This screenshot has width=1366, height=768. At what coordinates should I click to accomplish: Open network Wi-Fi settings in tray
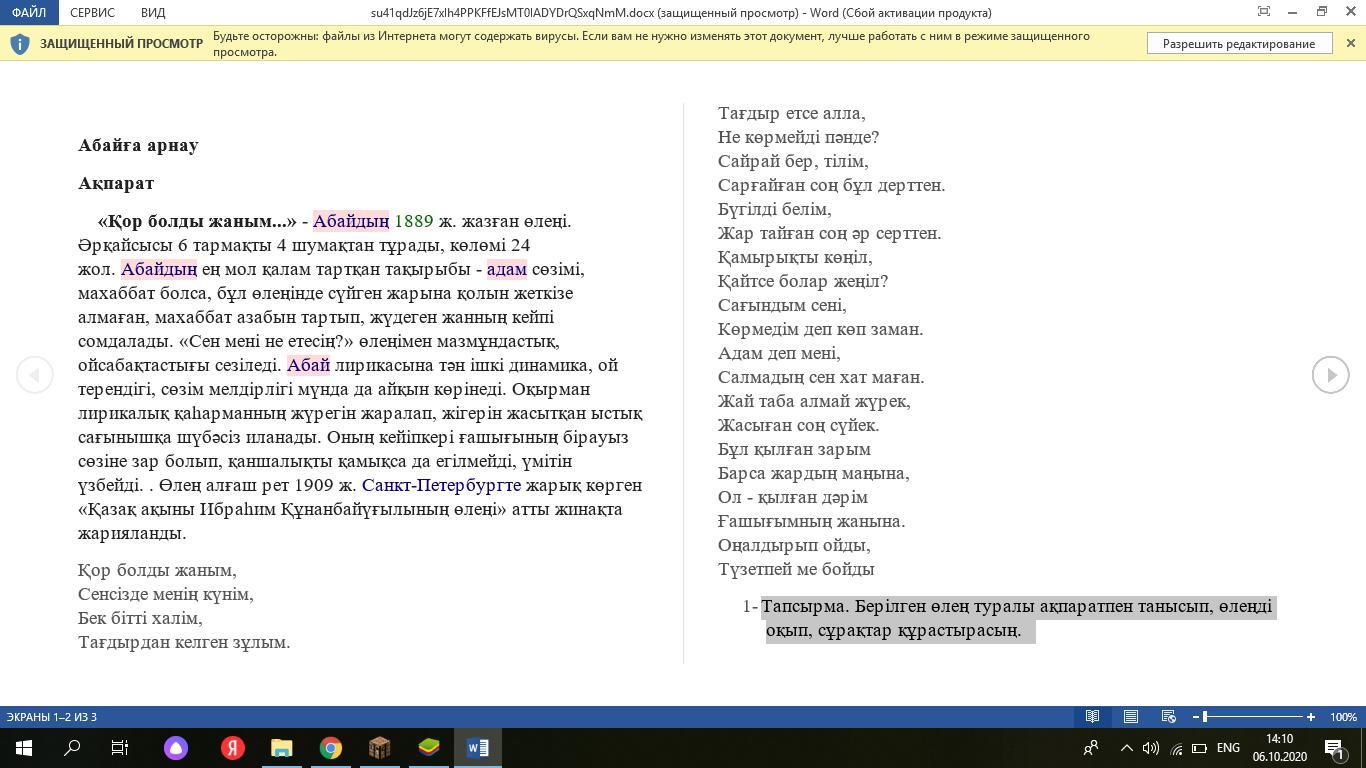[1176, 748]
